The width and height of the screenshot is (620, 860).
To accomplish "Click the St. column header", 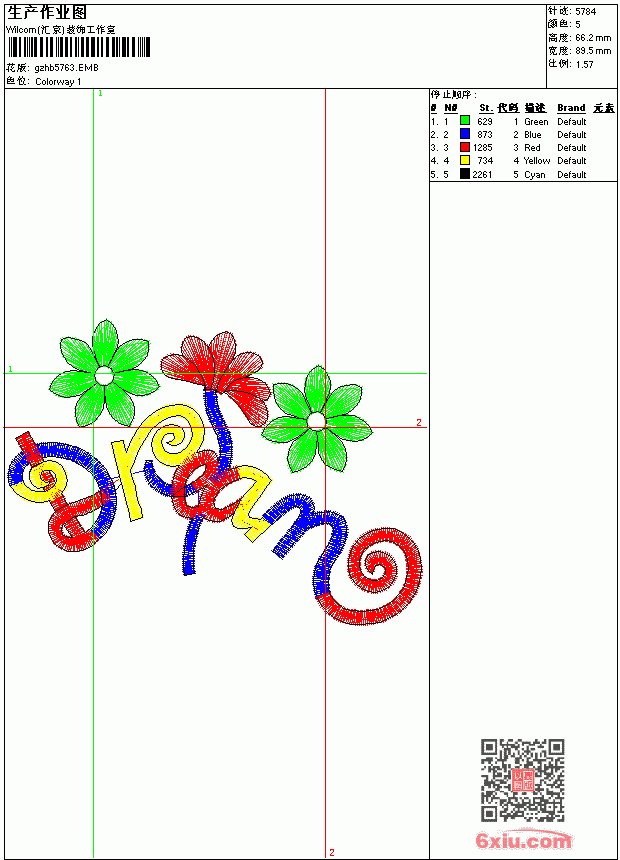I will (x=486, y=108).
